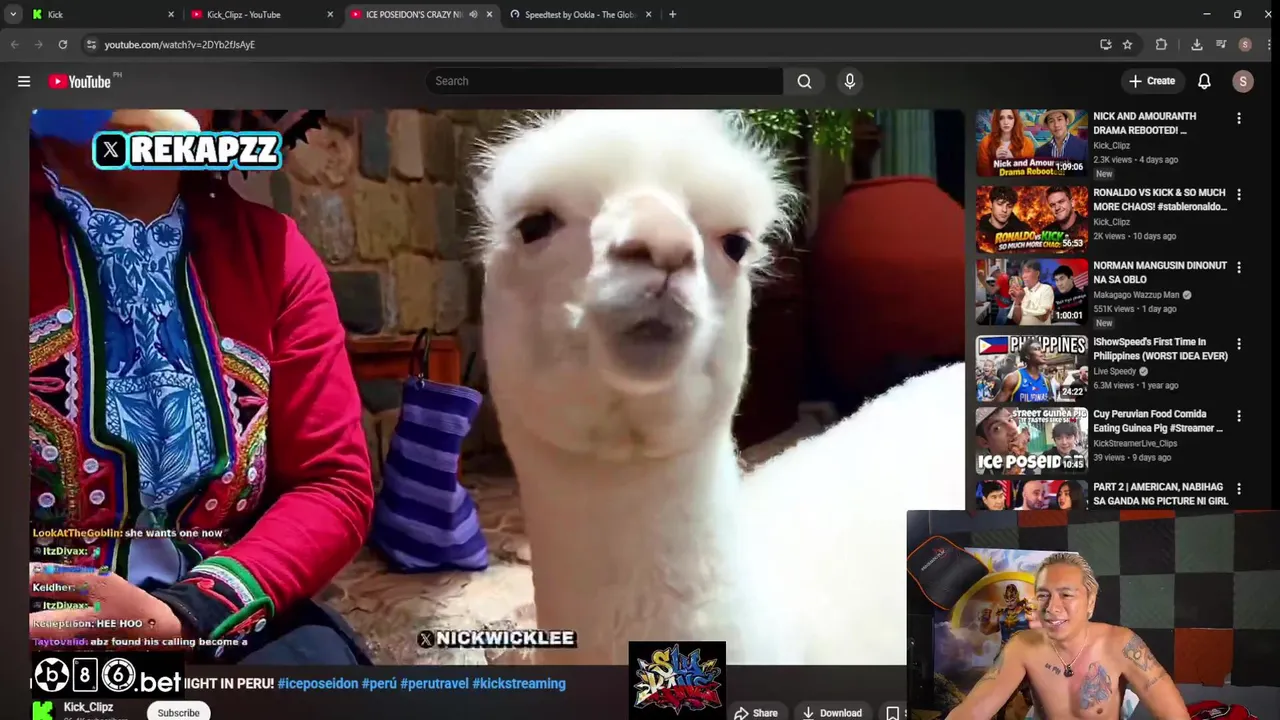Close the Speedtest by Ookla tab
1280x720 pixels.
649,14
